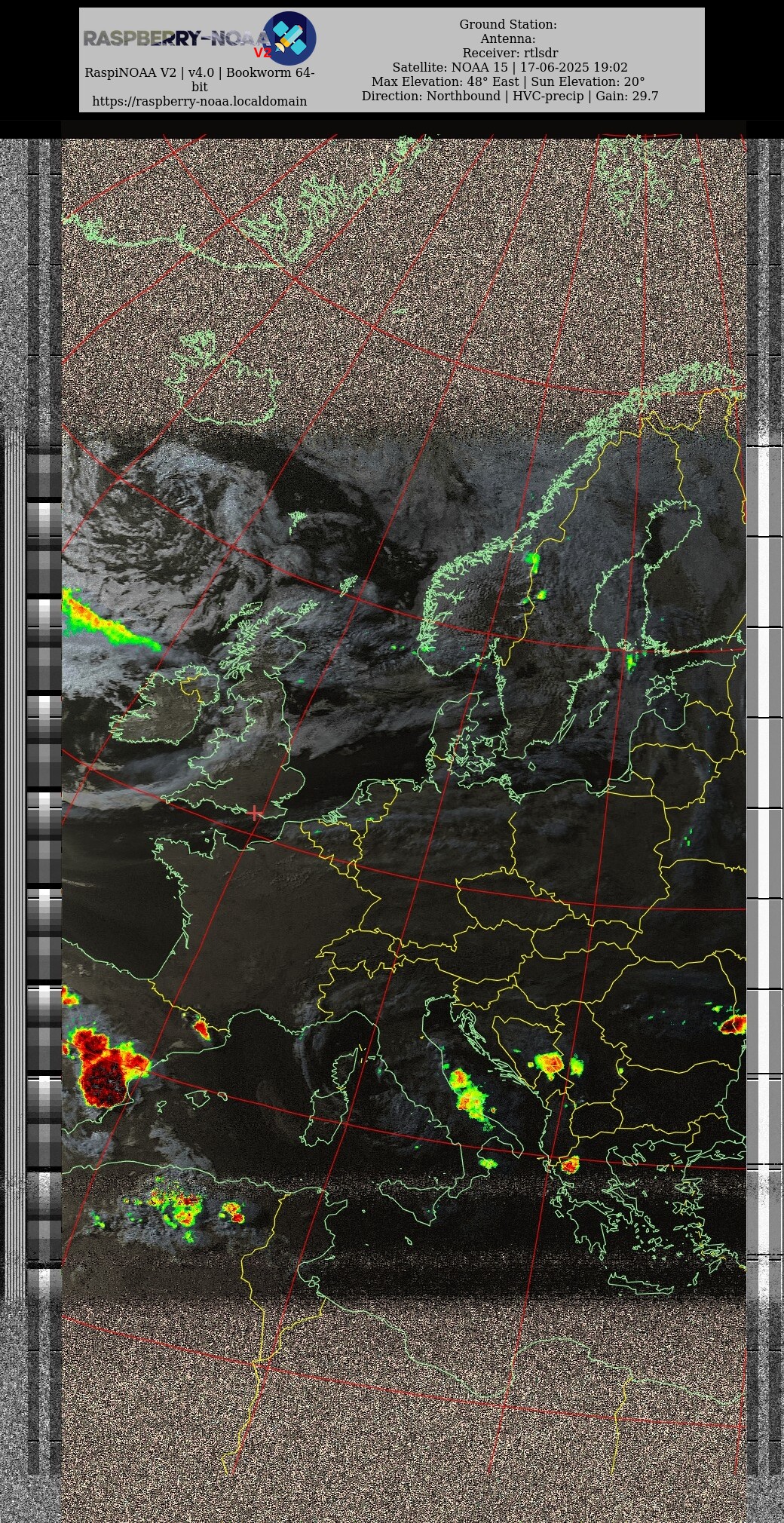Click the 'Direction: Northbound | HVC-precip | Gain: 29.7' line
Image resolution: width=784 pixels, height=1523 pixels.
point(510,96)
